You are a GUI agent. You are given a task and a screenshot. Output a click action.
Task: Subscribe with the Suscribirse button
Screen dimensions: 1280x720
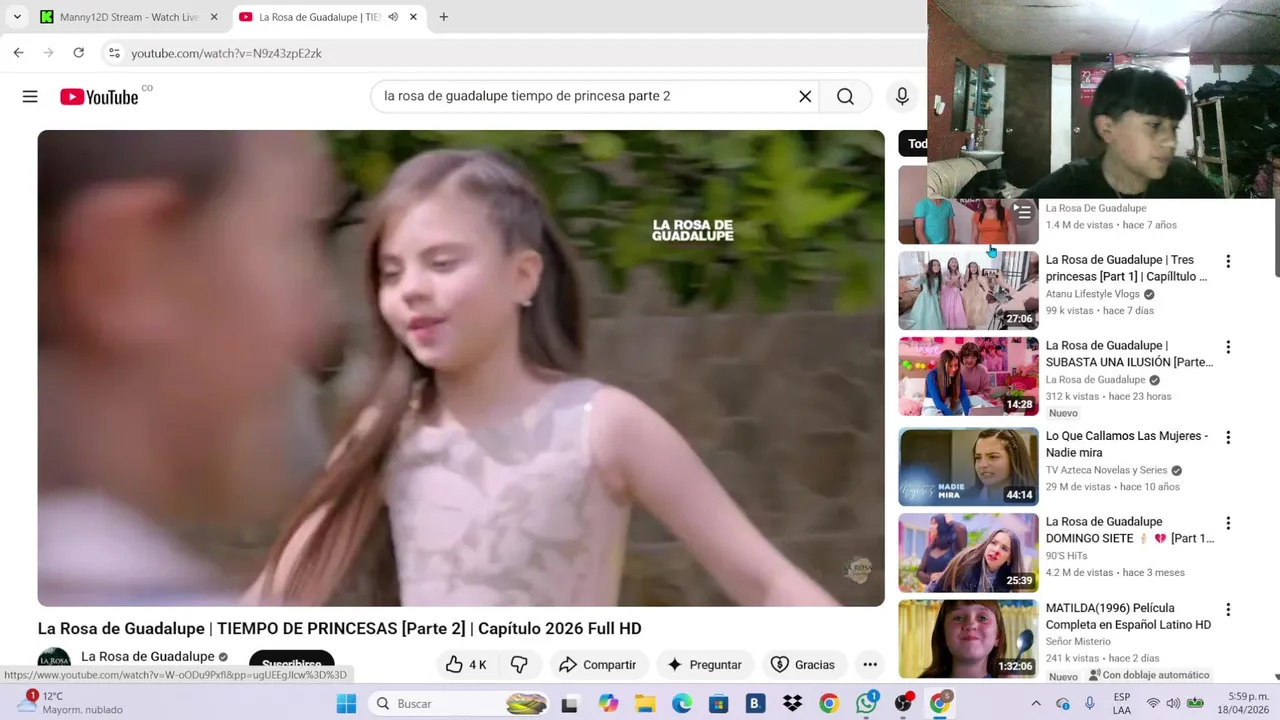pos(291,664)
